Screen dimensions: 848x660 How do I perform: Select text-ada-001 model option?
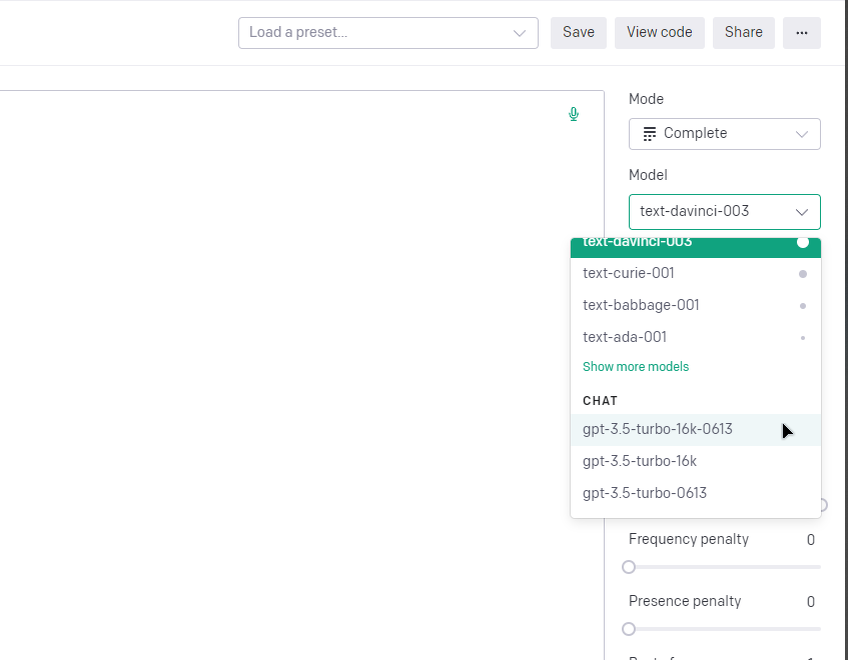695,338
